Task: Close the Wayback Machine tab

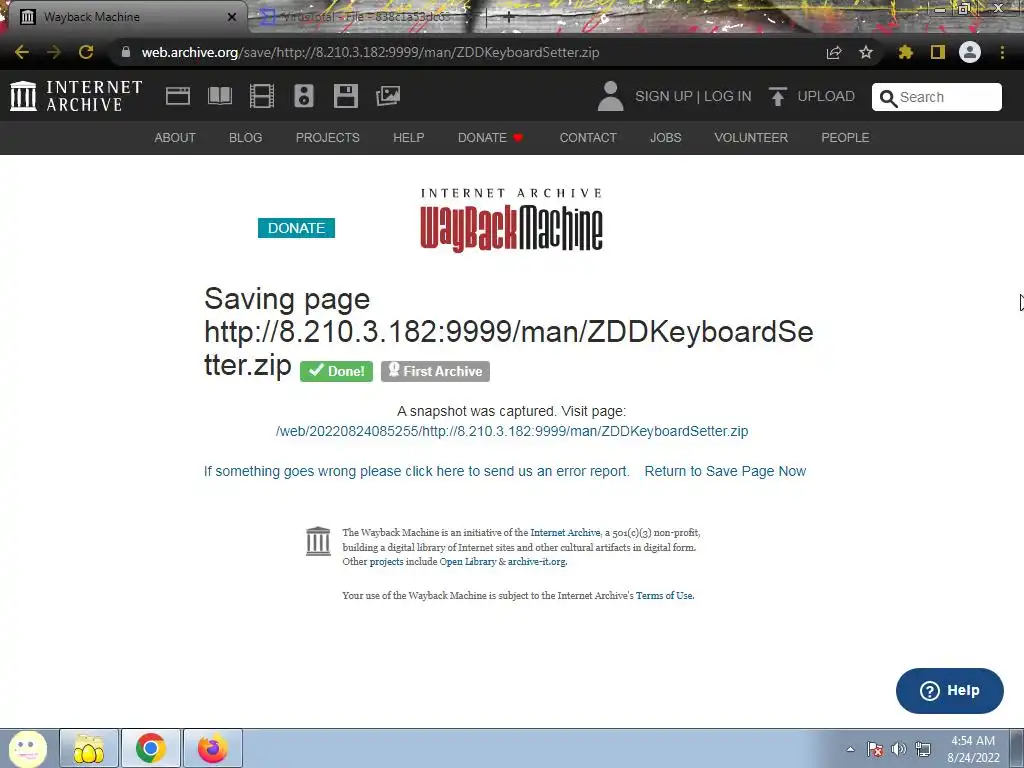Action: 232,17
